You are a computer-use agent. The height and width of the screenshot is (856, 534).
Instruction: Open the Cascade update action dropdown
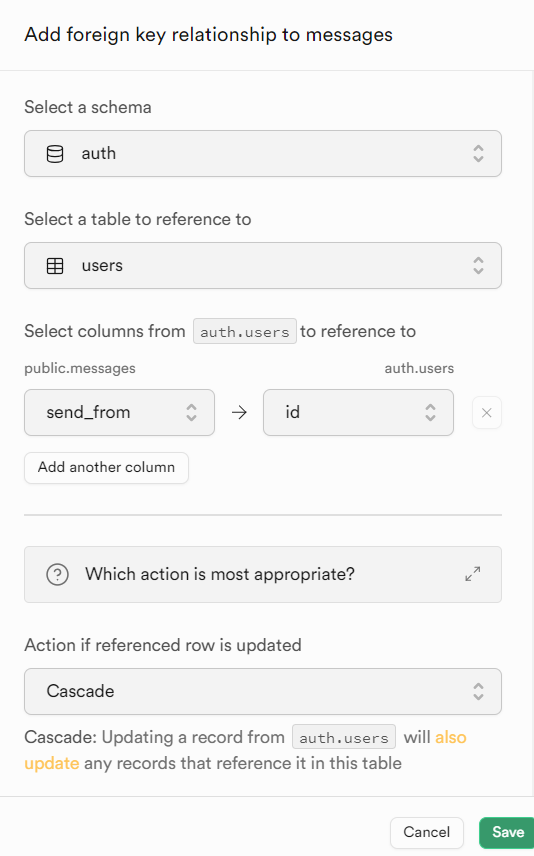tap(263, 691)
